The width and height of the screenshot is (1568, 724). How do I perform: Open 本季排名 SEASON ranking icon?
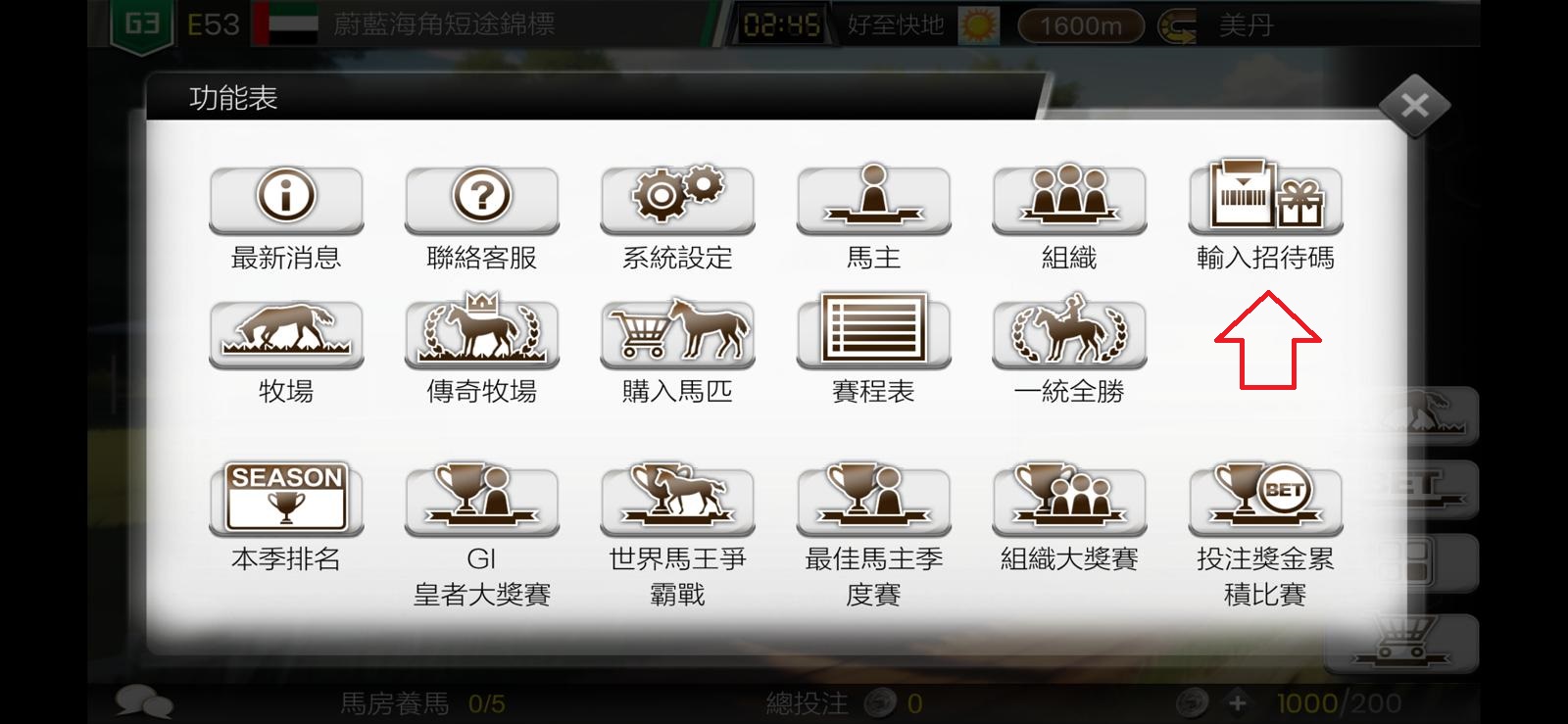pos(286,499)
